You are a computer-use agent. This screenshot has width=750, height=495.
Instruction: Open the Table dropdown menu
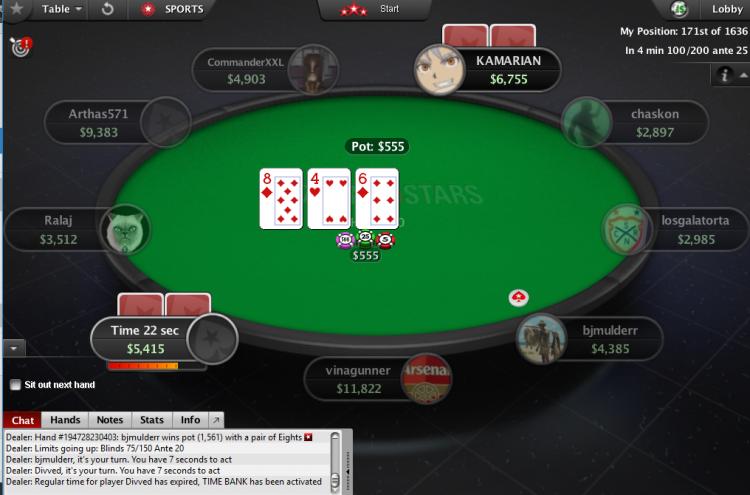click(x=61, y=9)
